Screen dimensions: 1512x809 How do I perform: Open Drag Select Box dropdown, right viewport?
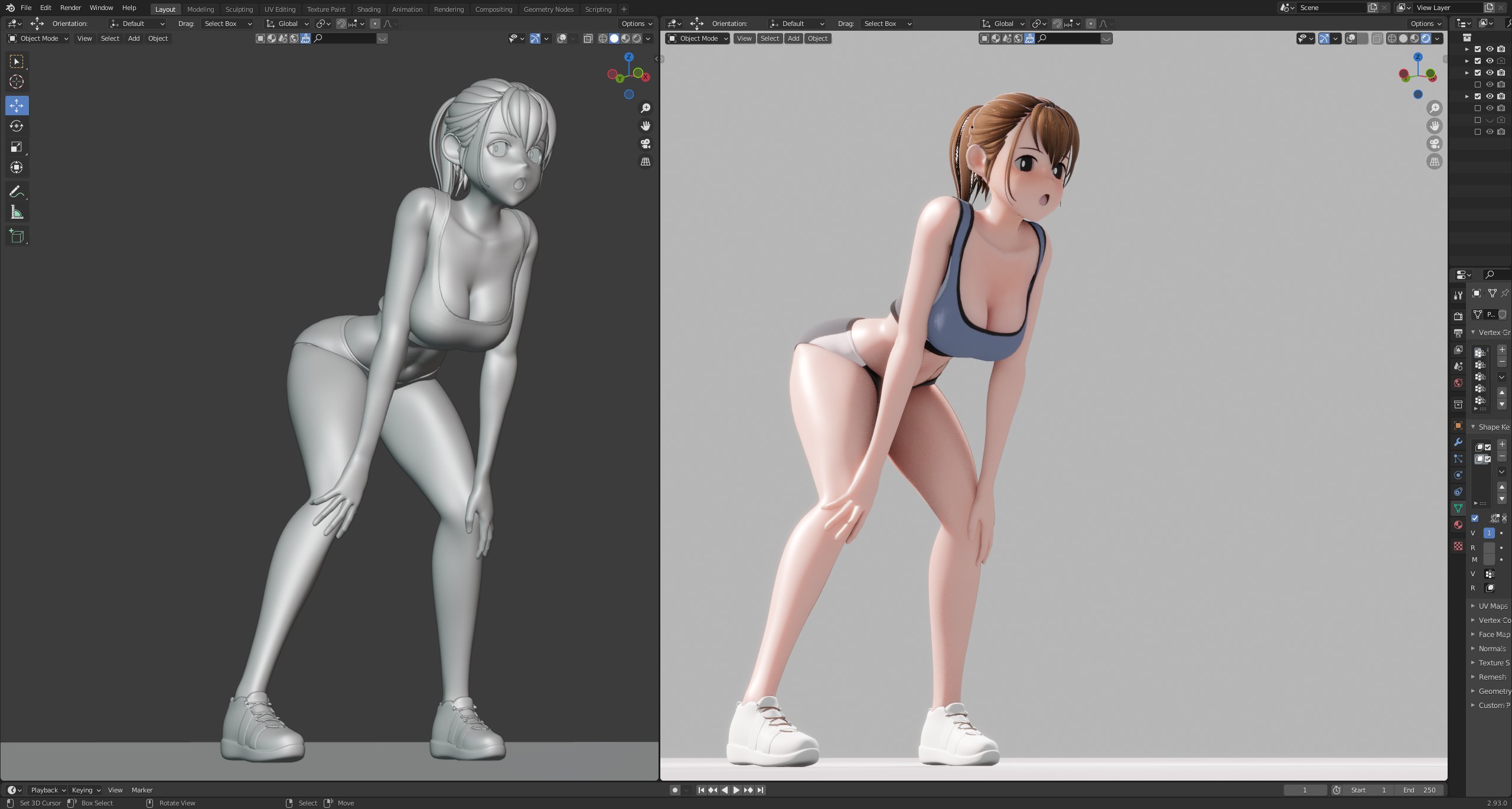pos(887,24)
